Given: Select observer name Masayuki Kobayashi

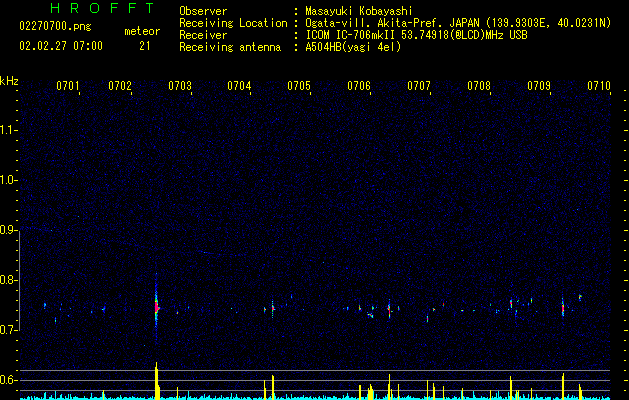Looking at the screenshot, I should pos(359,11).
